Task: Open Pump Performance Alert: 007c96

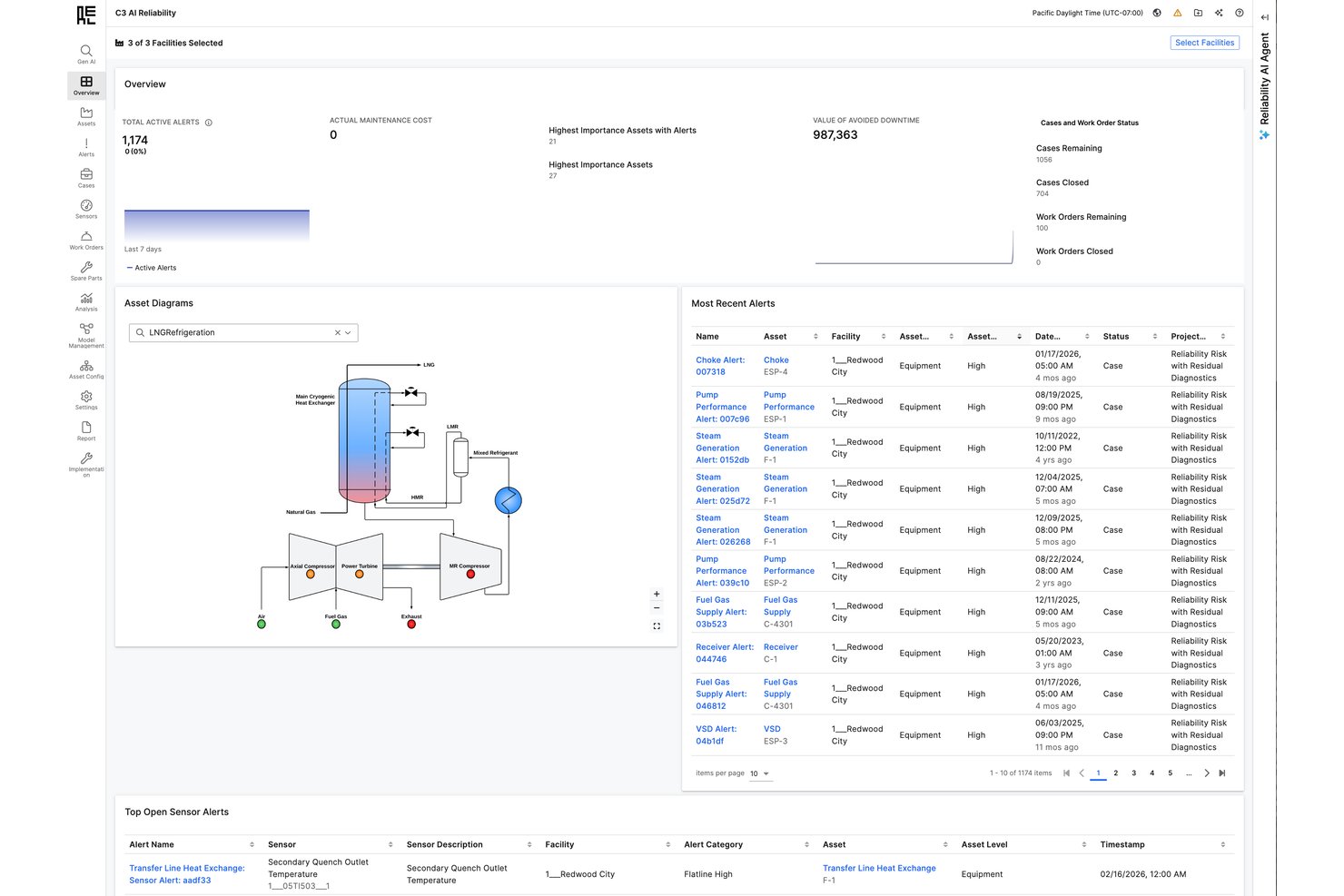Action: 722,407
